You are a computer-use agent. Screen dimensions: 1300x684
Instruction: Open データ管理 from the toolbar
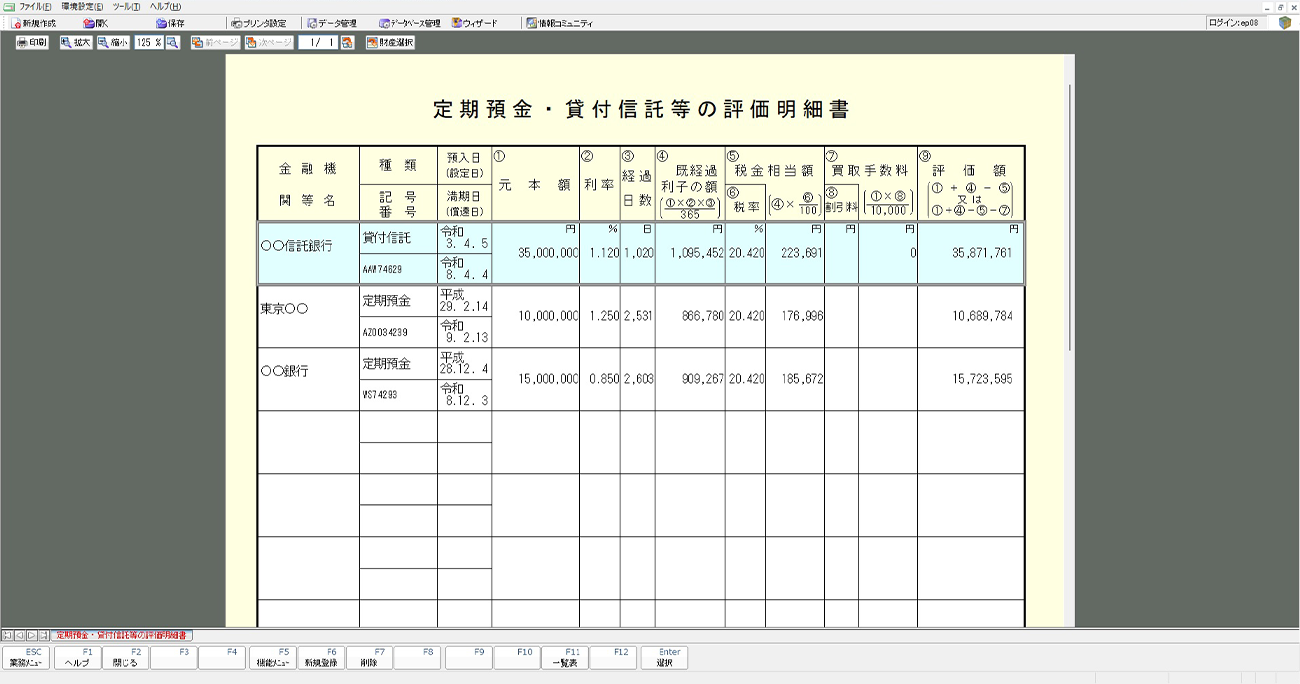click(331, 23)
